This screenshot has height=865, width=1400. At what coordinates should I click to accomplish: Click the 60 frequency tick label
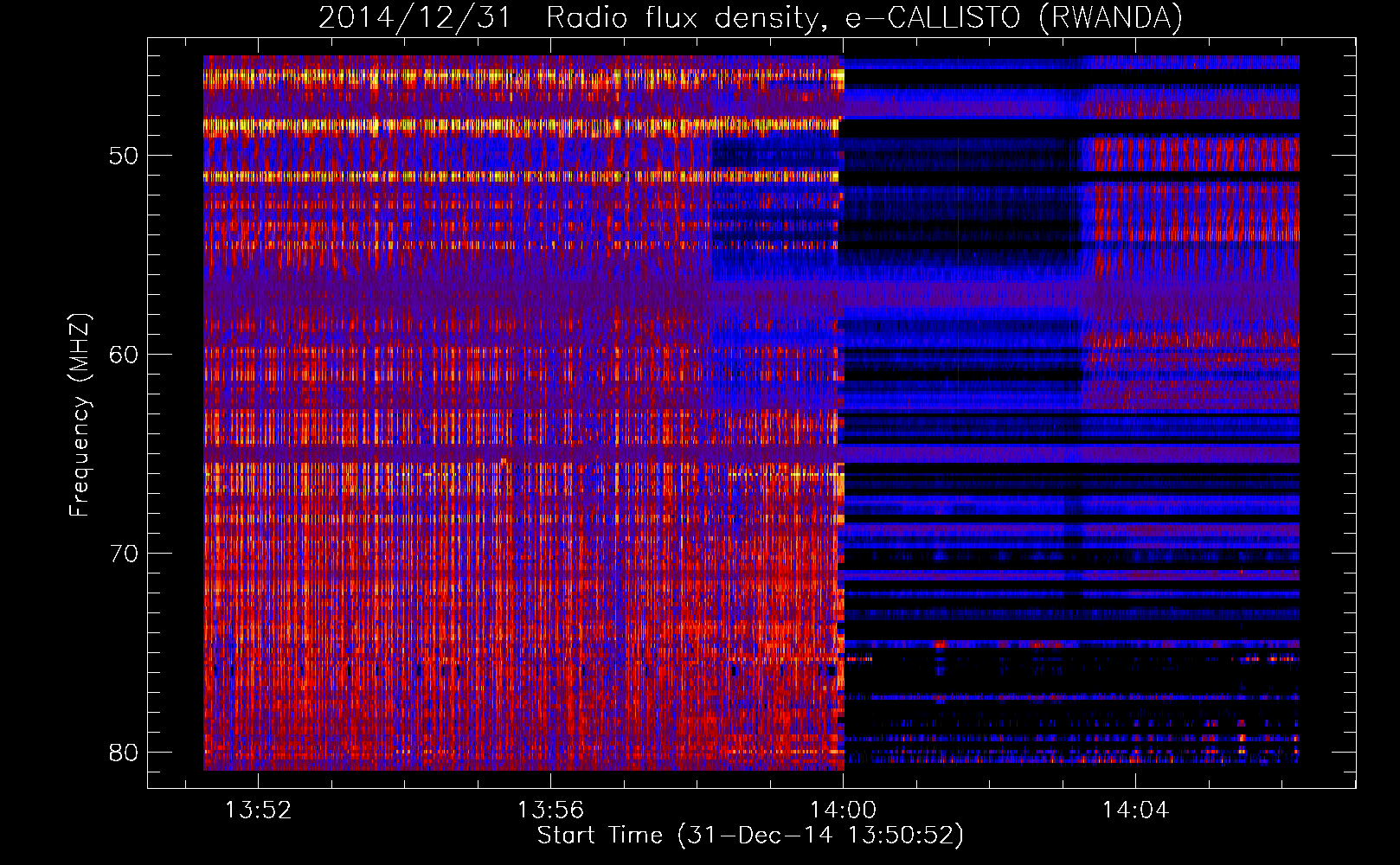click(124, 355)
